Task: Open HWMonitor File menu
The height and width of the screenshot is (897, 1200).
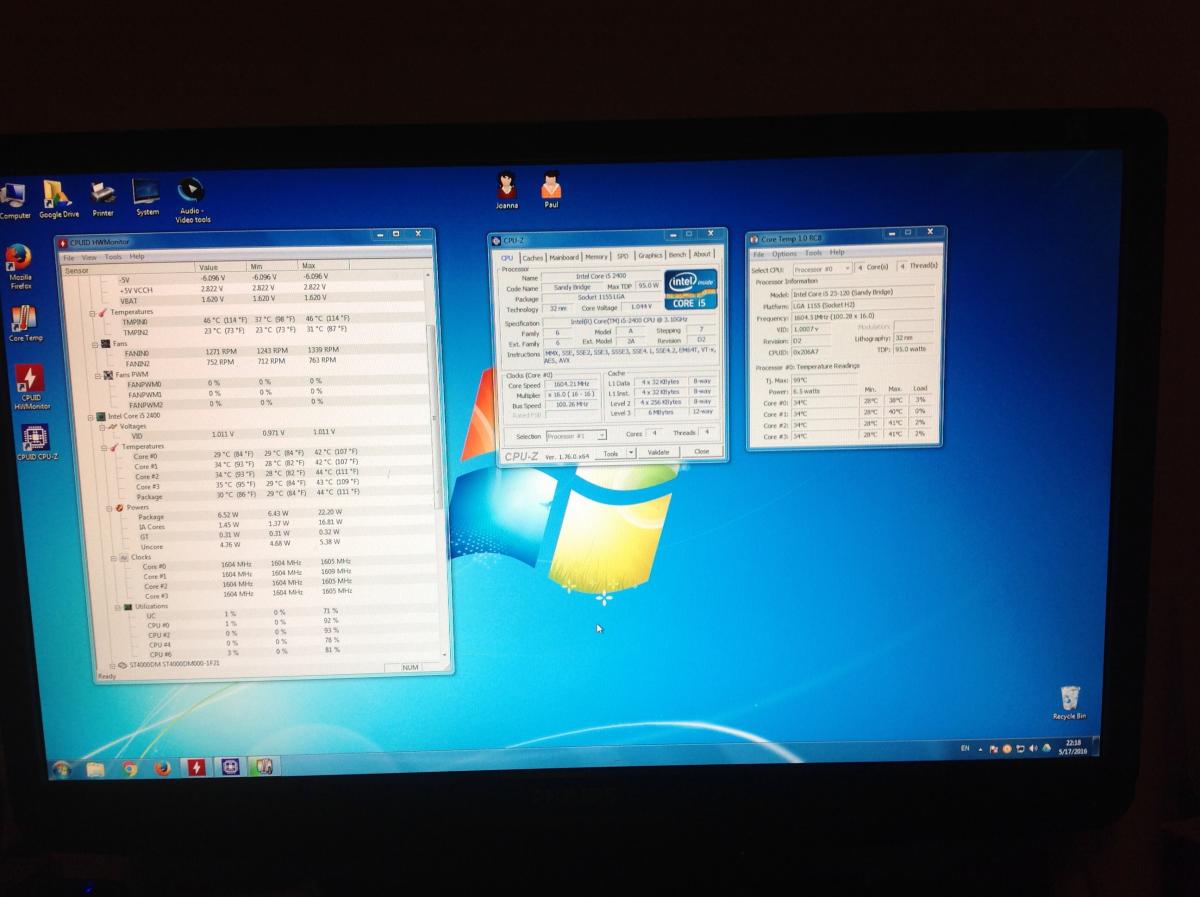Action: click(68, 257)
